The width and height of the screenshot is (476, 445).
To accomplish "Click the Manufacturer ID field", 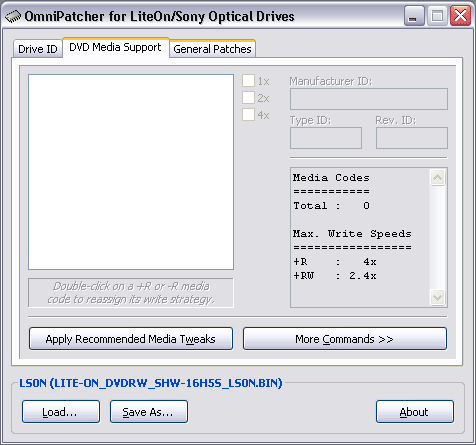I will point(369,99).
